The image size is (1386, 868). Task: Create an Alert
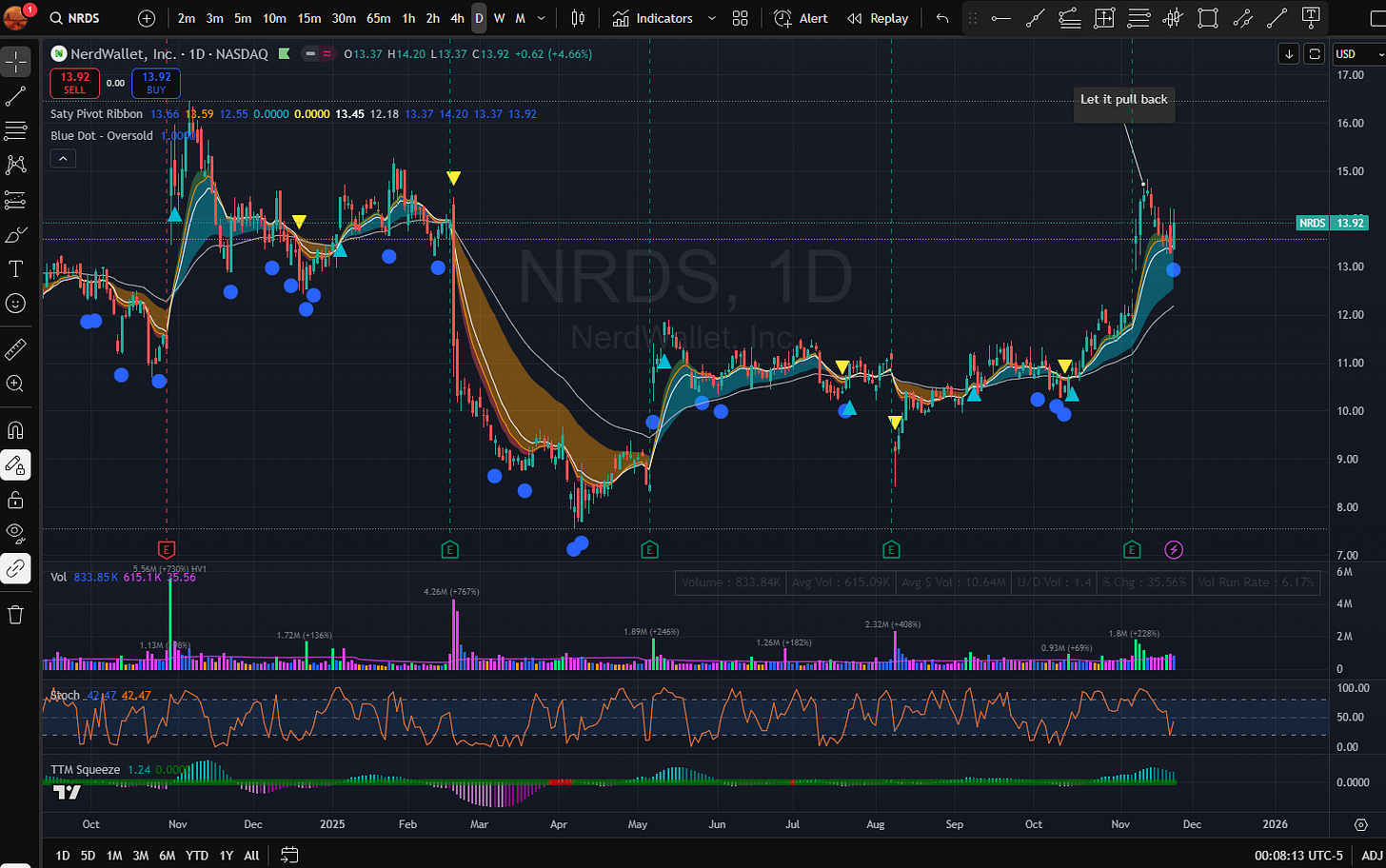[x=801, y=18]
